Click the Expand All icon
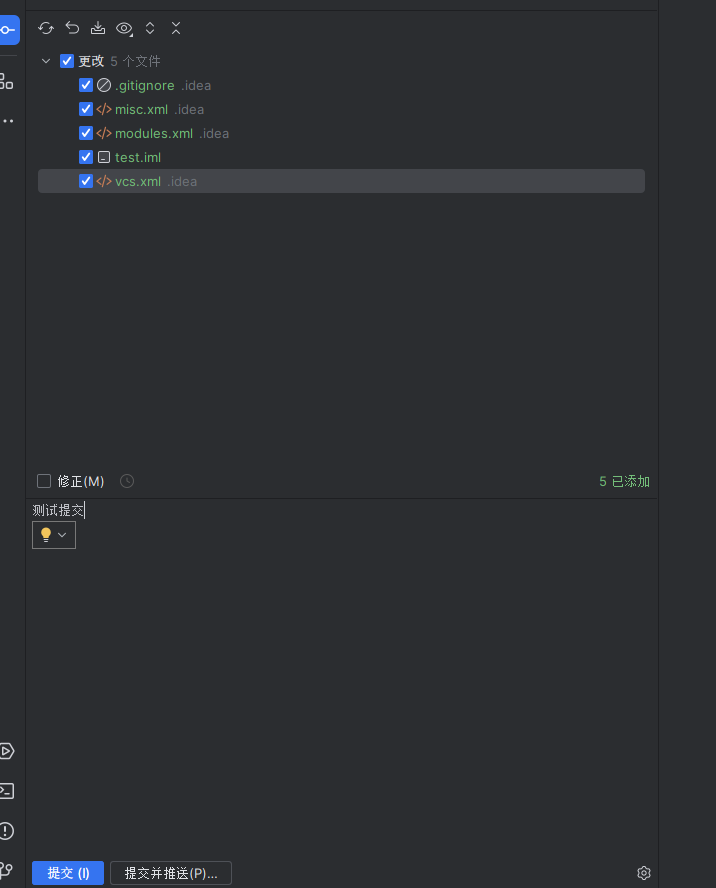 coord(150,28)
